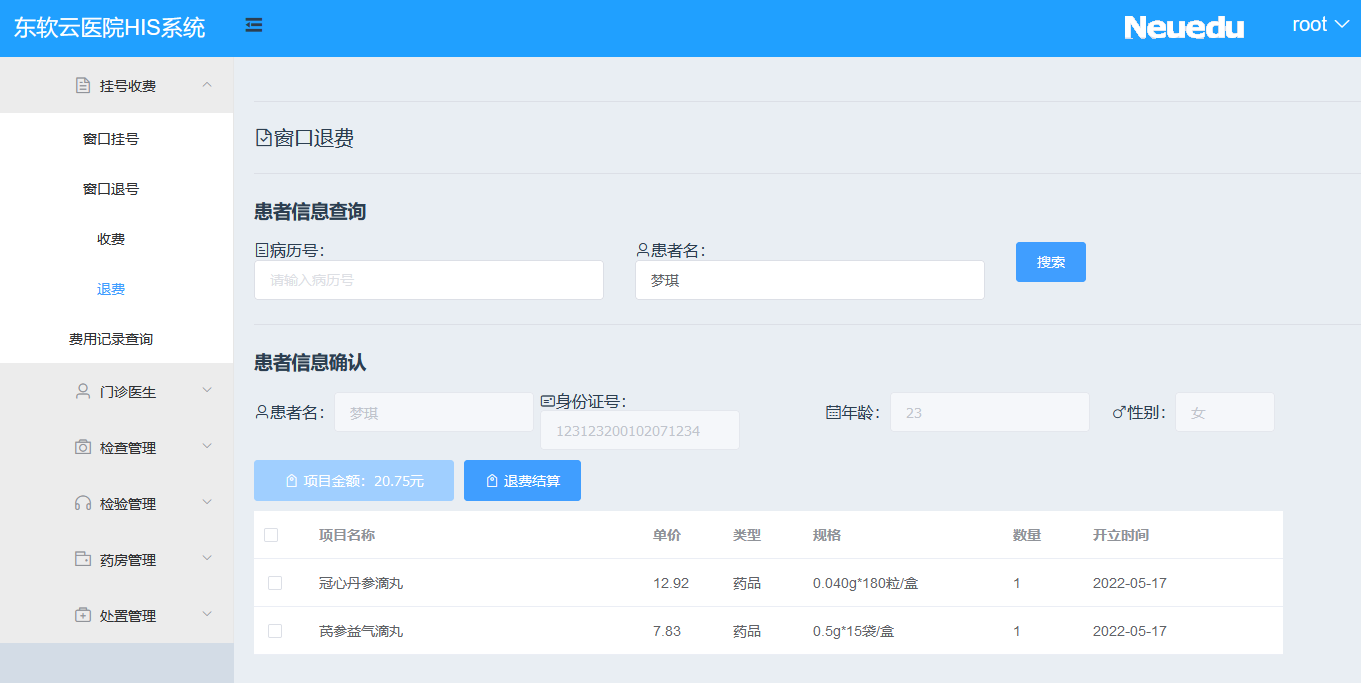The width and height of the screenshot is (1361, 683).
Task: Click the 规格 column header
Action: click(827, 535)
